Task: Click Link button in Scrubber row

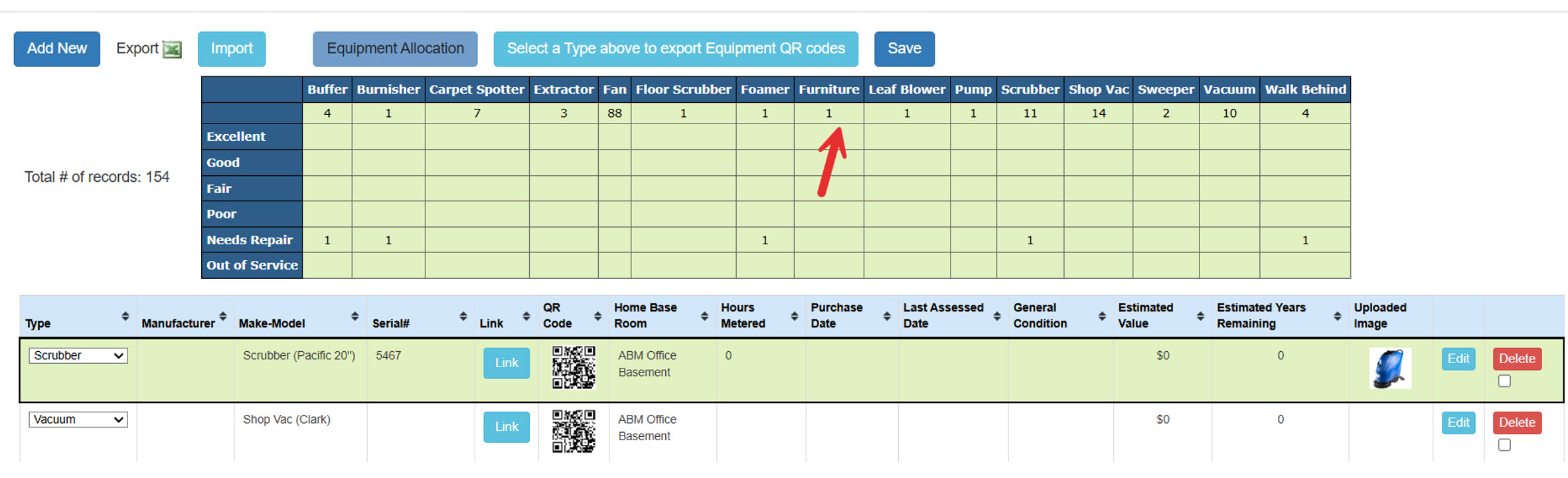Action: 507,363
